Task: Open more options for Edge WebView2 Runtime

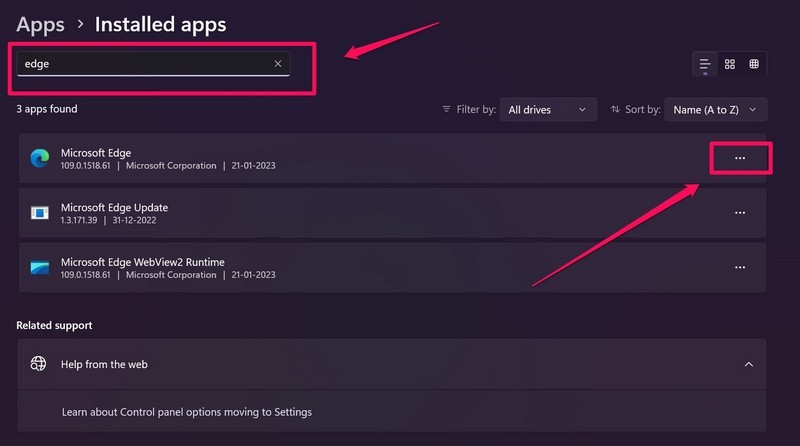Action: tap(740, 268)
